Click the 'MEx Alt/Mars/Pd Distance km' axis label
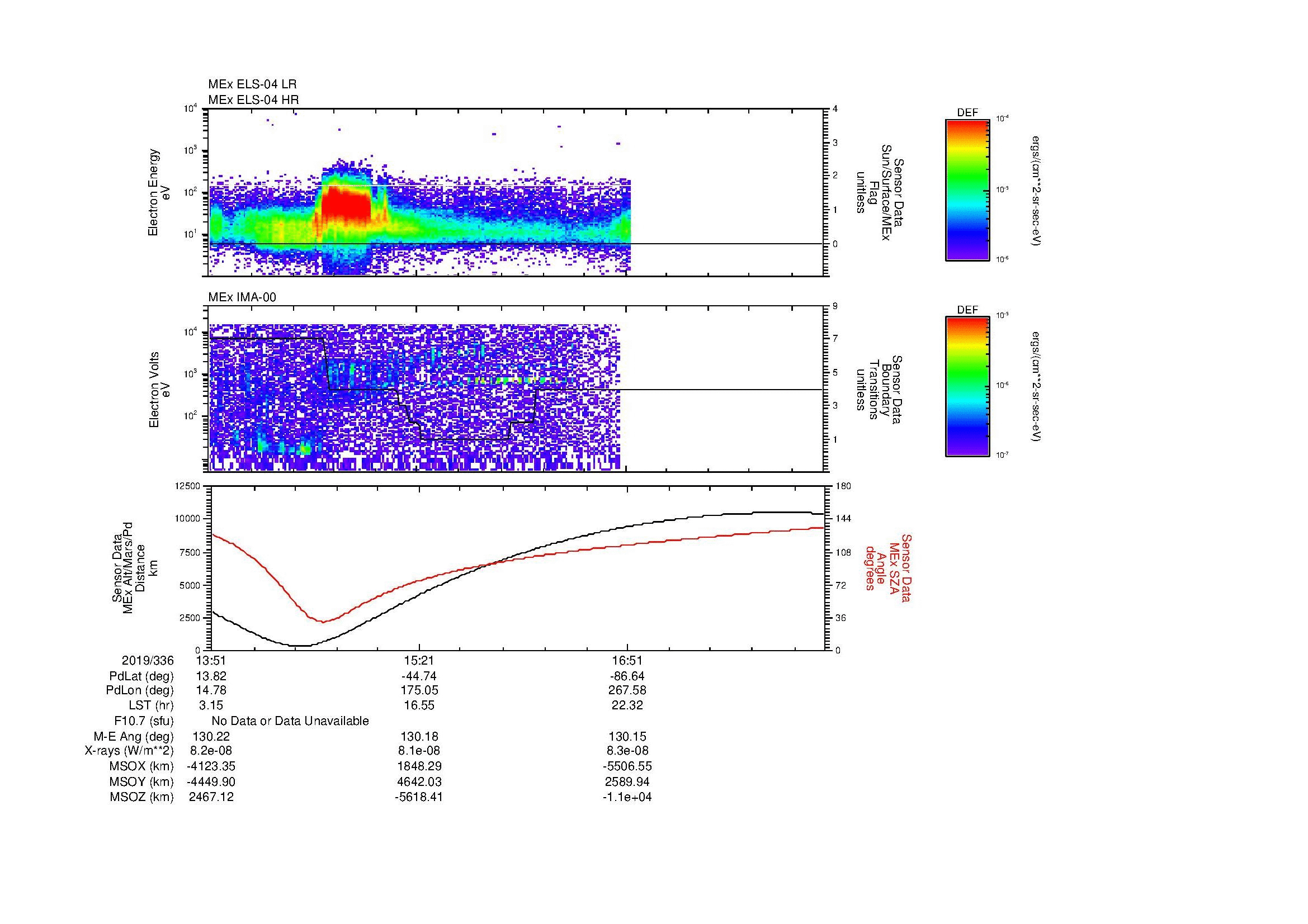 coord(135,567)
